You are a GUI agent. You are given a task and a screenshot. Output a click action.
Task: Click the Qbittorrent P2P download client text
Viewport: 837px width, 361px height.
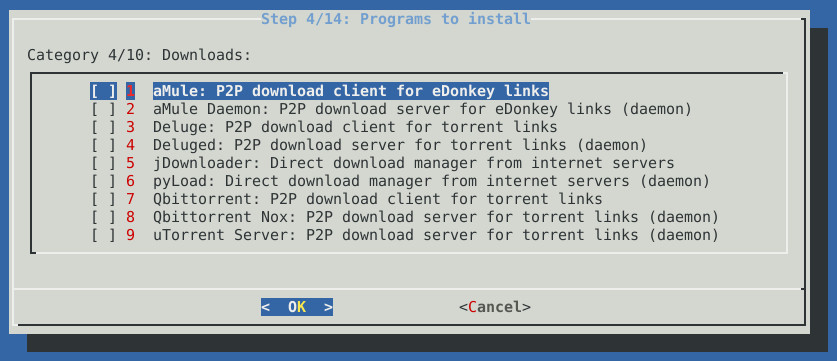pos(377,199)
